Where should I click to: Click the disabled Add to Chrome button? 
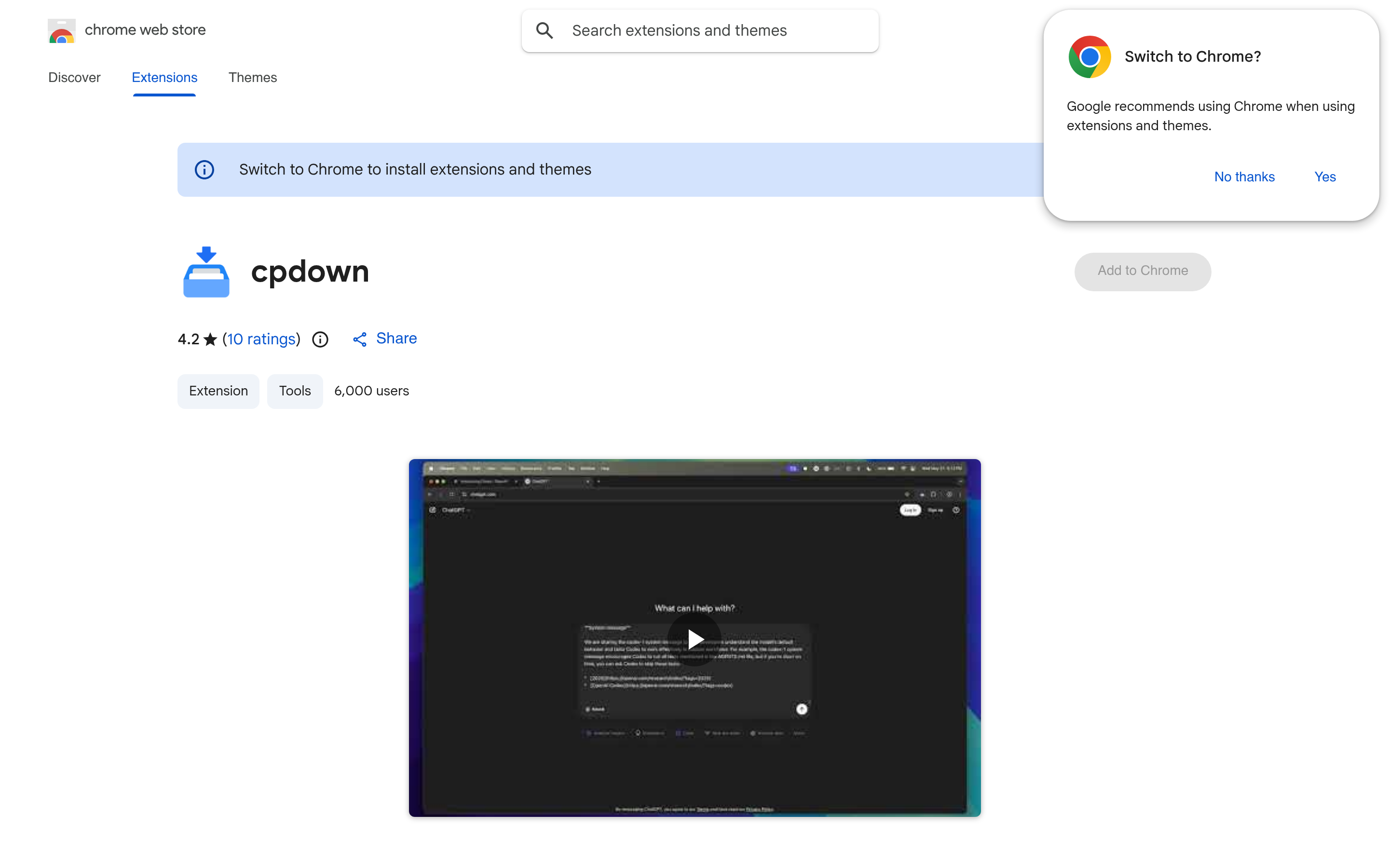tap(1142, 271)
